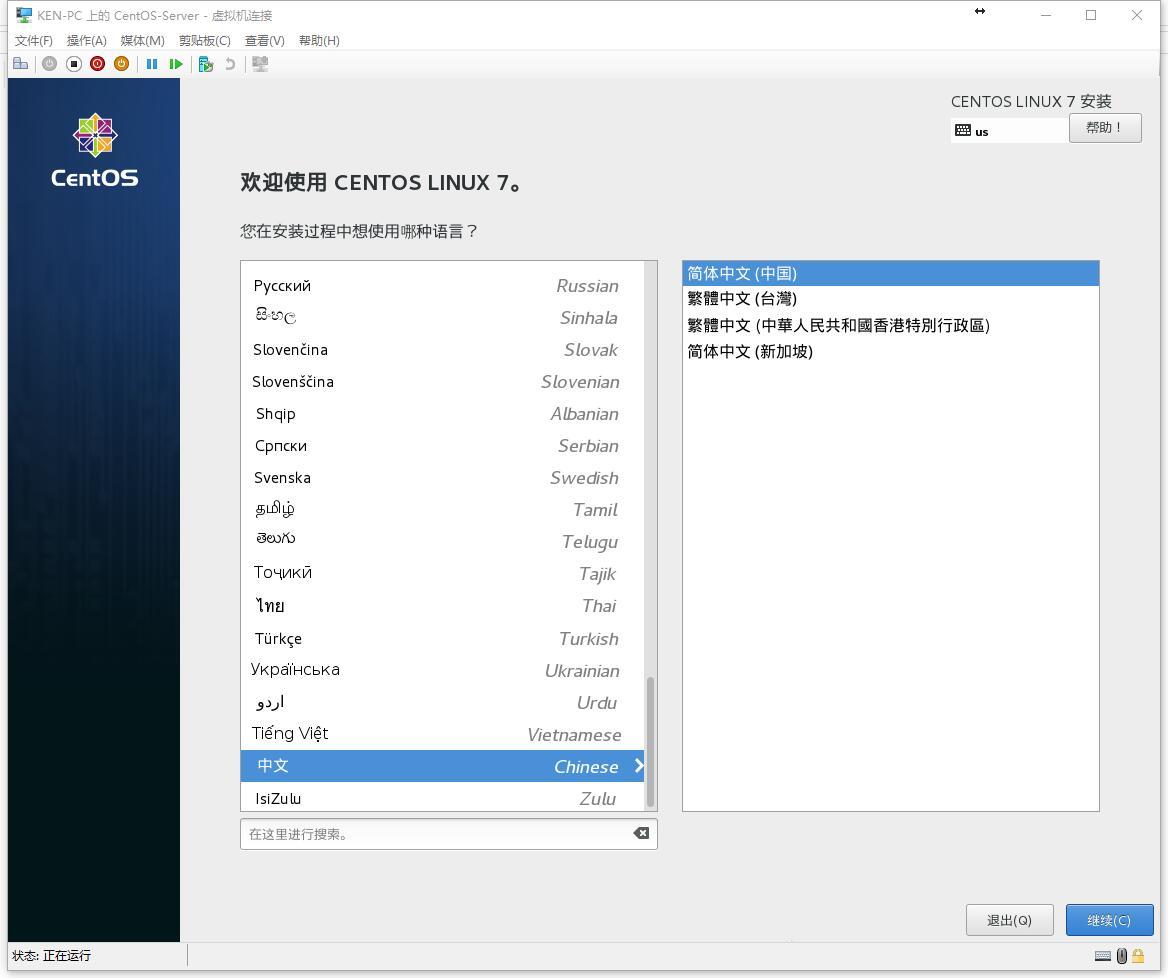This screenshot has height=978, width=1168.
Task: Select Svenska (Swedish) language
Action: click(442, 478)
